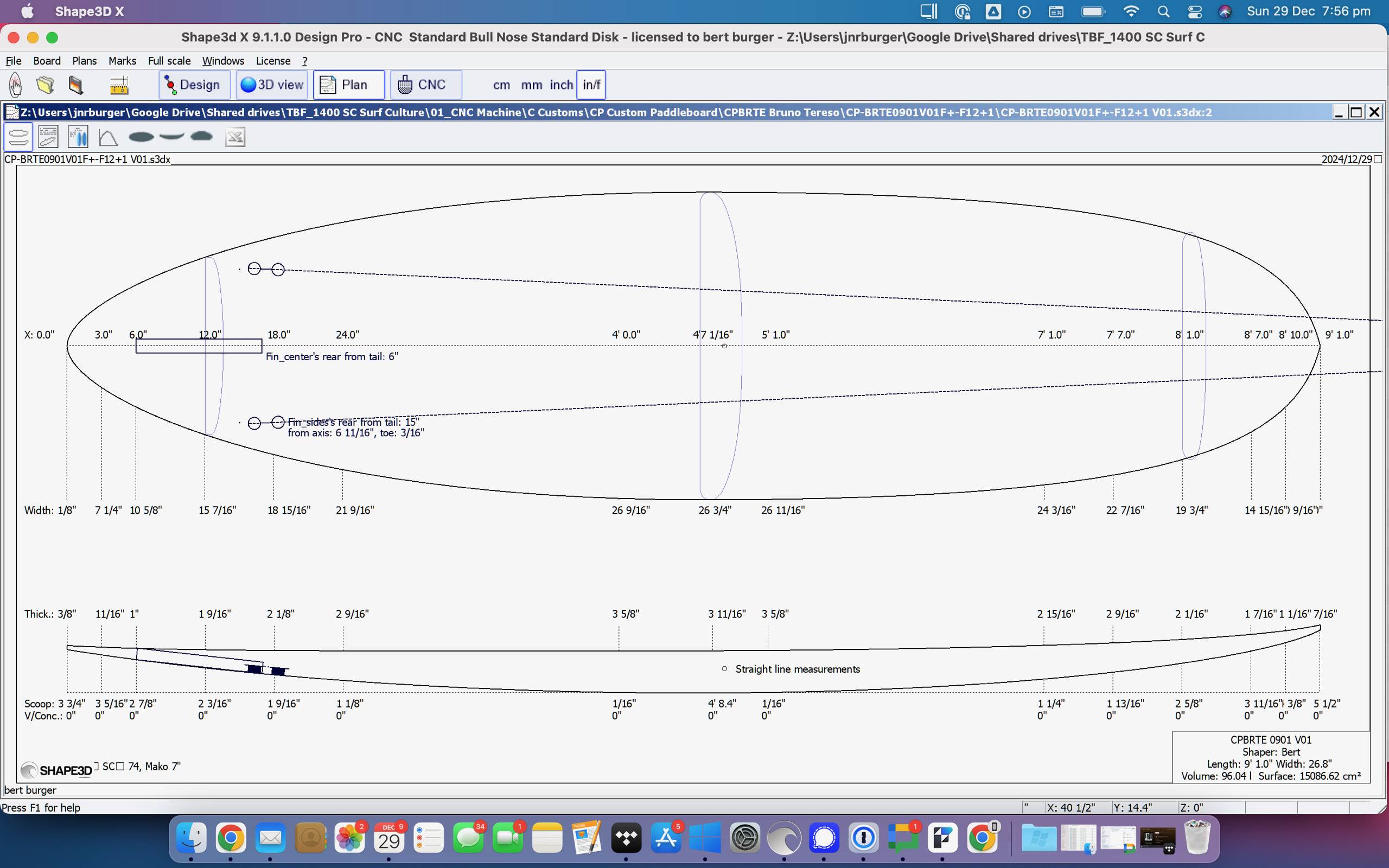This screenshot has height=868, width=1389.
Task: Select the outline and profile plan view icon
Action: click(x=18, y=137)
